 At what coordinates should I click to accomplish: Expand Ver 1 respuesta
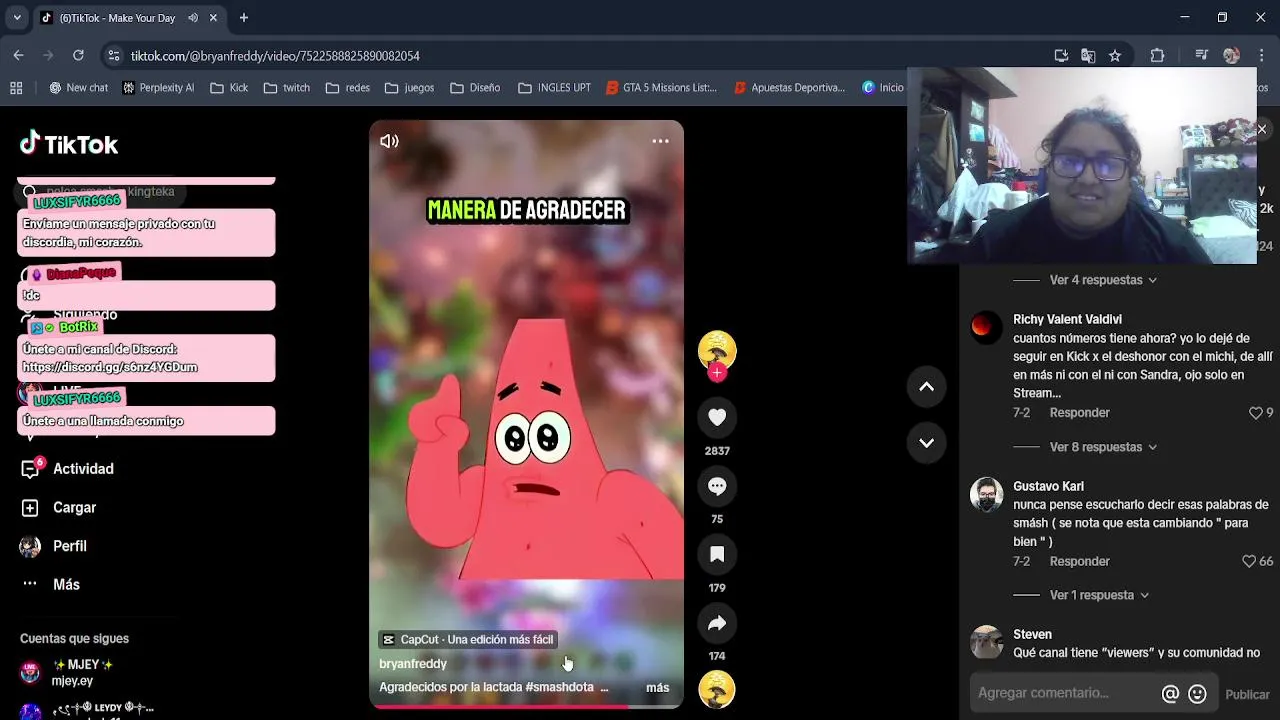[1099, 595]
